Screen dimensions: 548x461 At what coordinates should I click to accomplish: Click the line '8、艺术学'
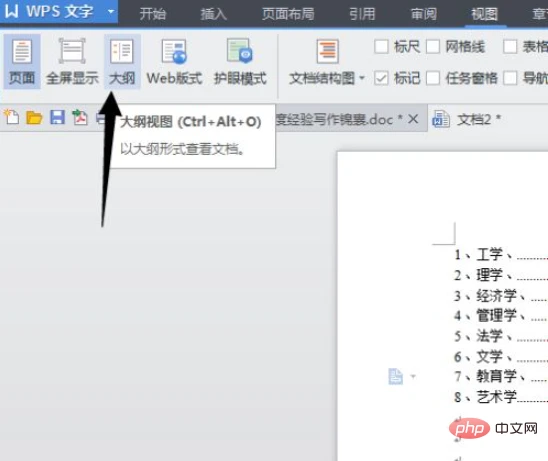(x=485, y=397)
